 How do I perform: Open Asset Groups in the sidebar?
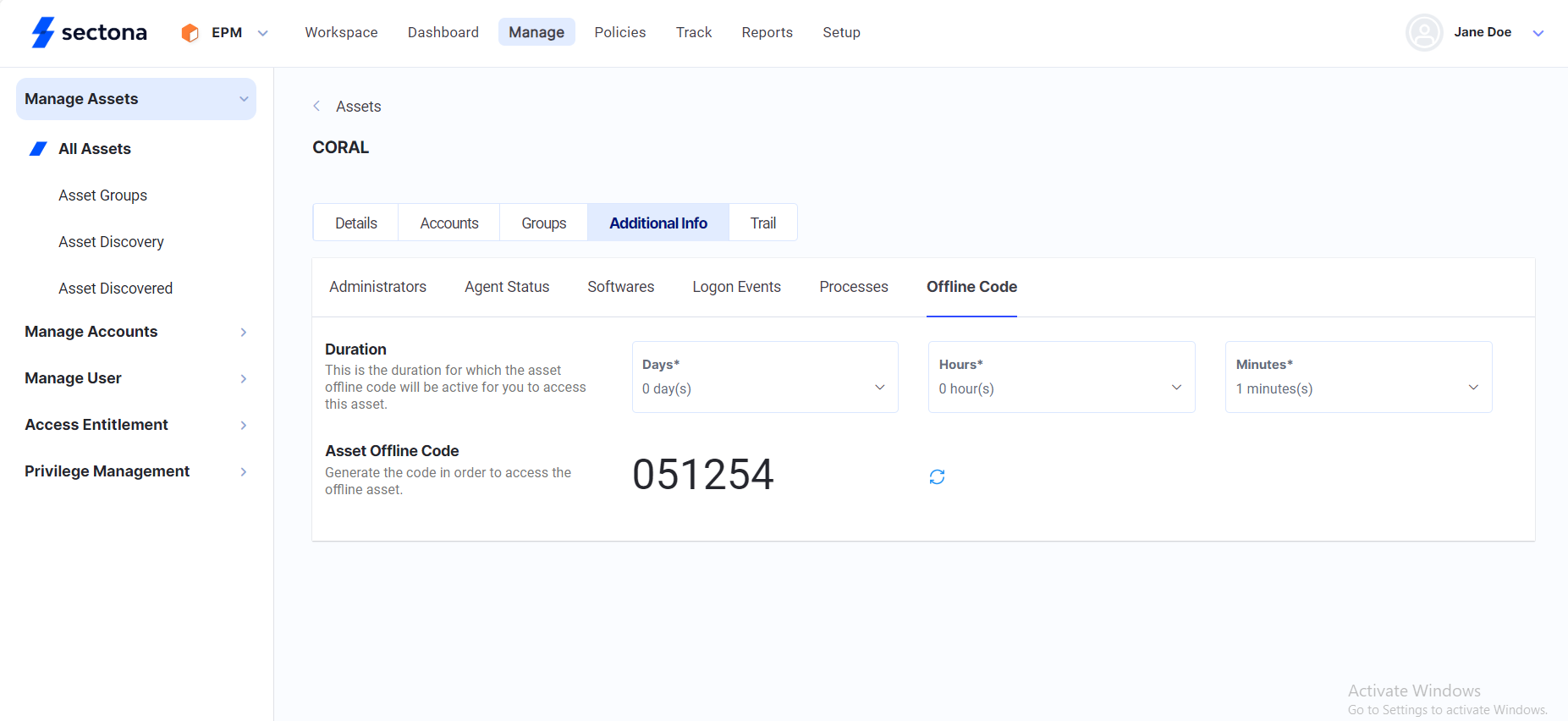(x=102, y=195)
